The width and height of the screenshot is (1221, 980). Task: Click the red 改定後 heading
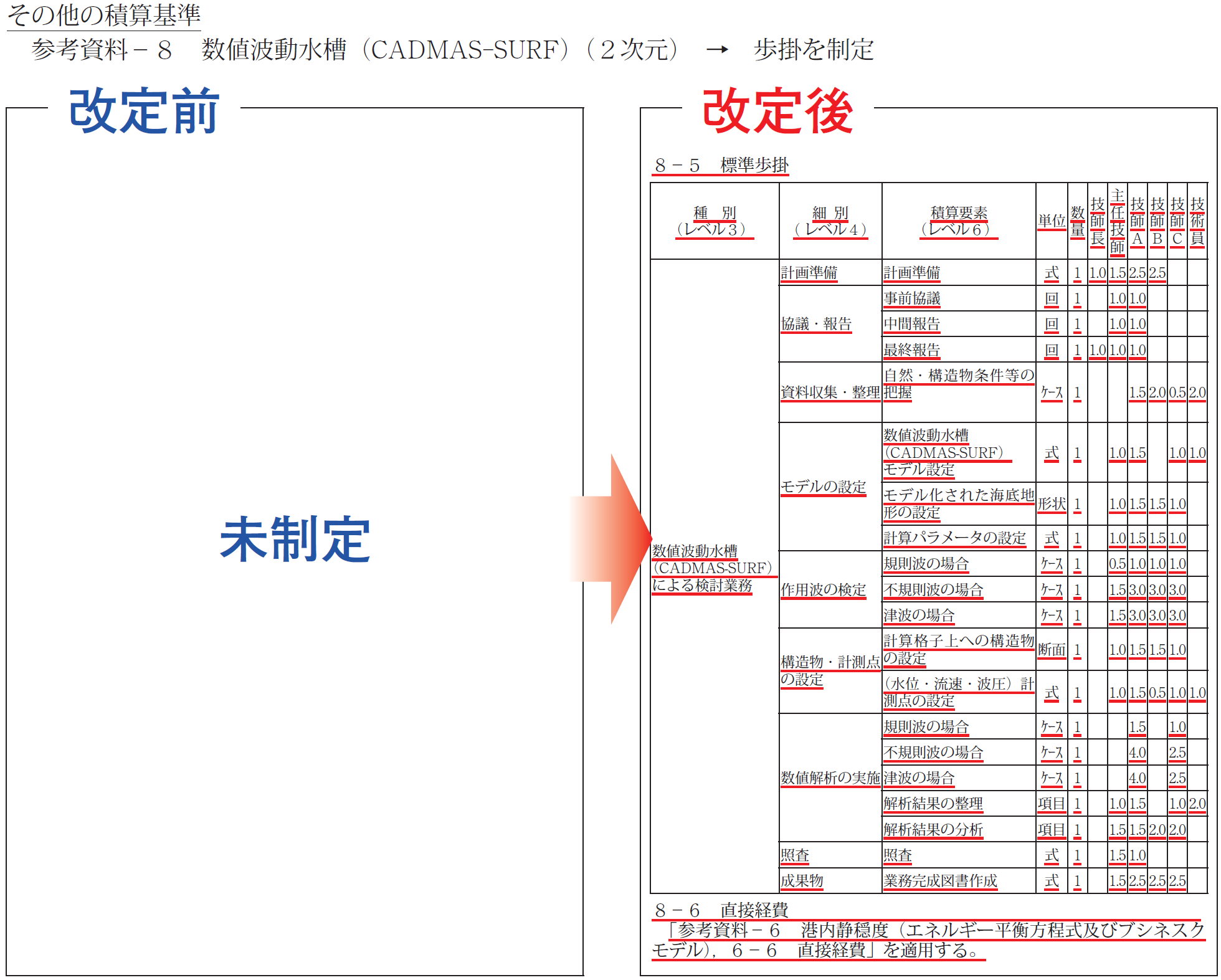click(777, 111)
